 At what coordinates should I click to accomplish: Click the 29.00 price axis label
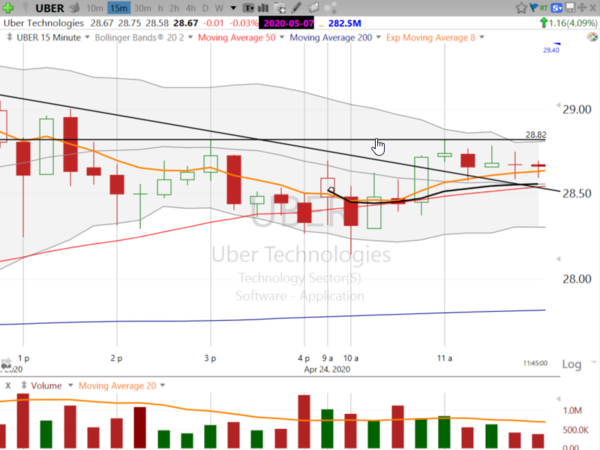click(x=577, y=110)
